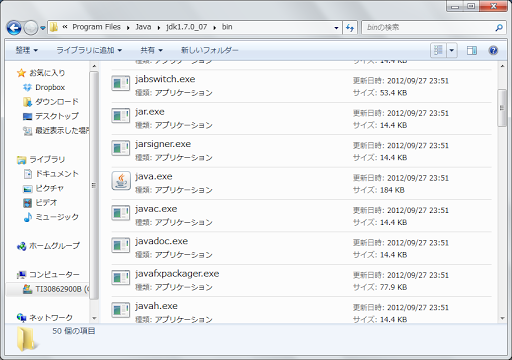Image resolution: width=512 pixels, height=360 pixels.
Task: Select ライブラリ in navigation pane
Action: pyautogui.click(x=41, y=159)
